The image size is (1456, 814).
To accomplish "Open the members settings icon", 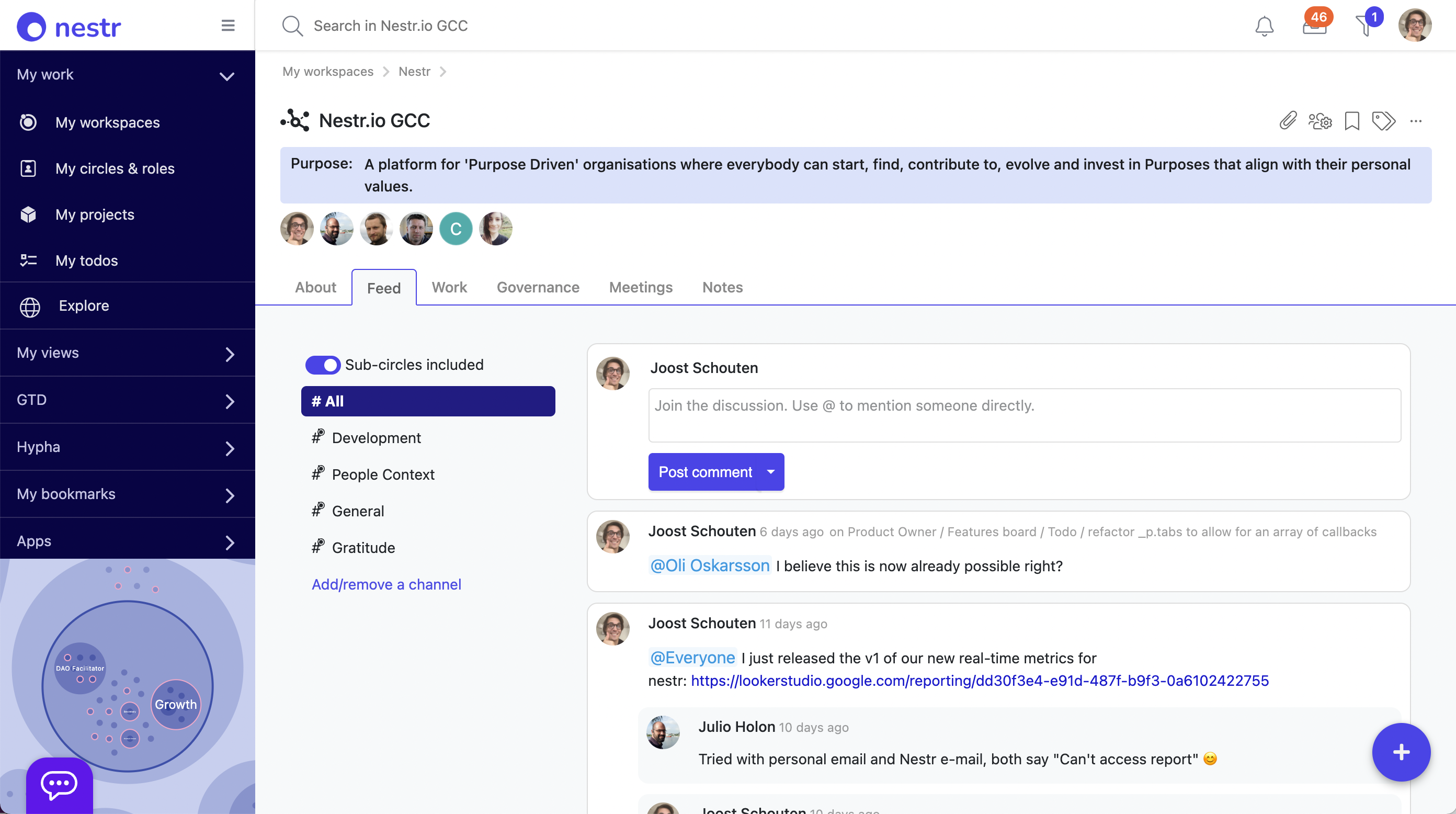I will 1320,120.
